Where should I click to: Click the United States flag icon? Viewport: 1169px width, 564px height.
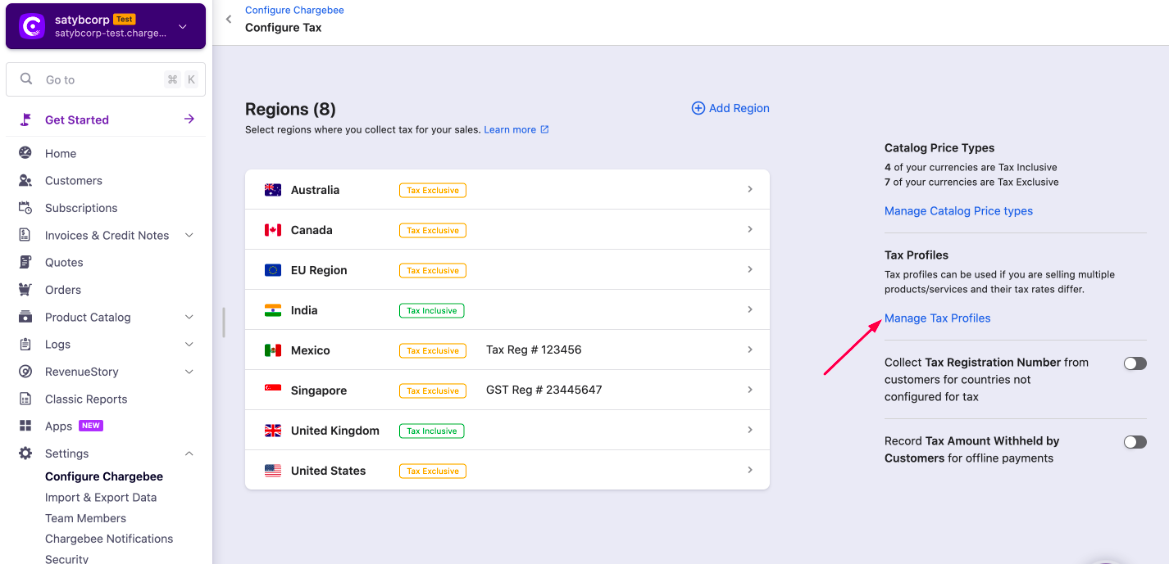tap(273, 471)
